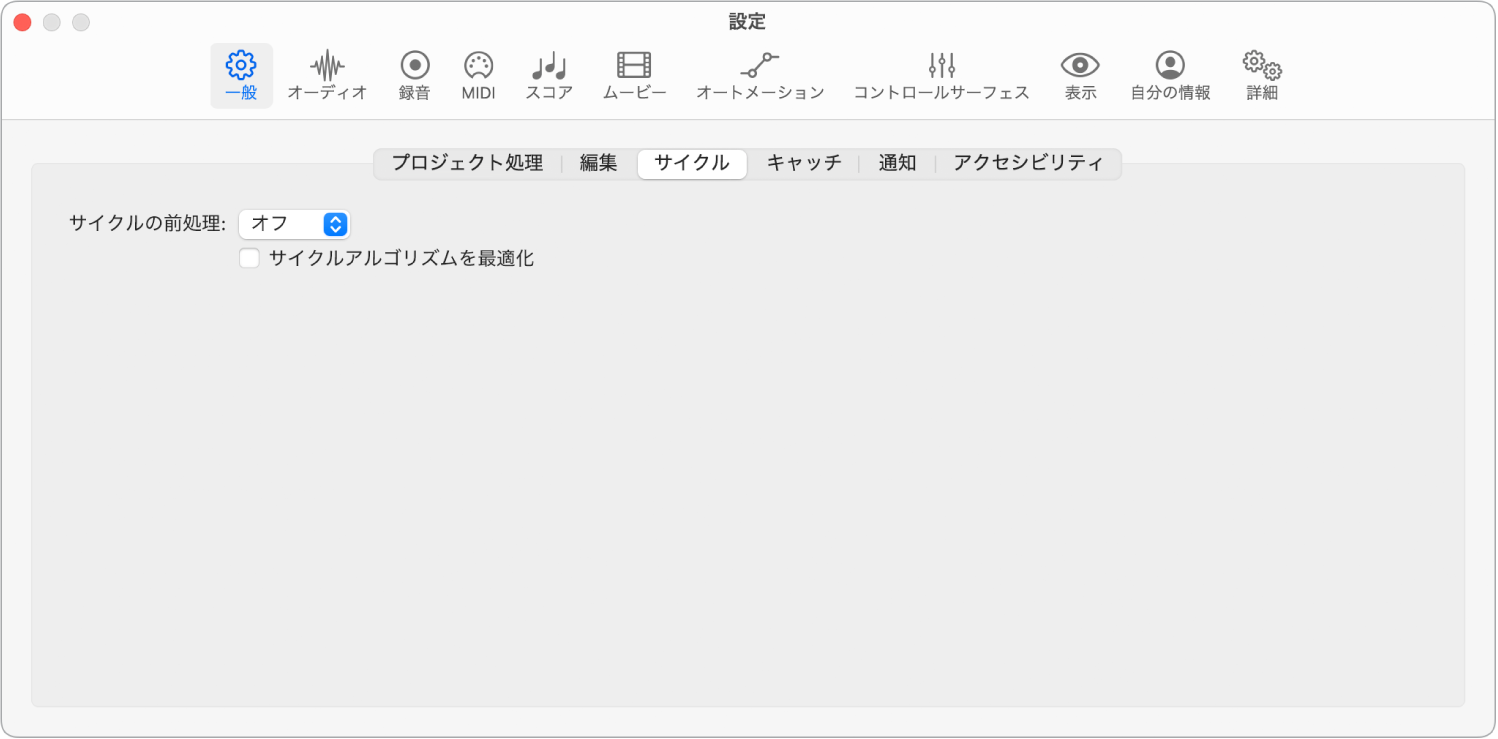
Task: Open the MIDI settings pane
Action: click(478, 76)
